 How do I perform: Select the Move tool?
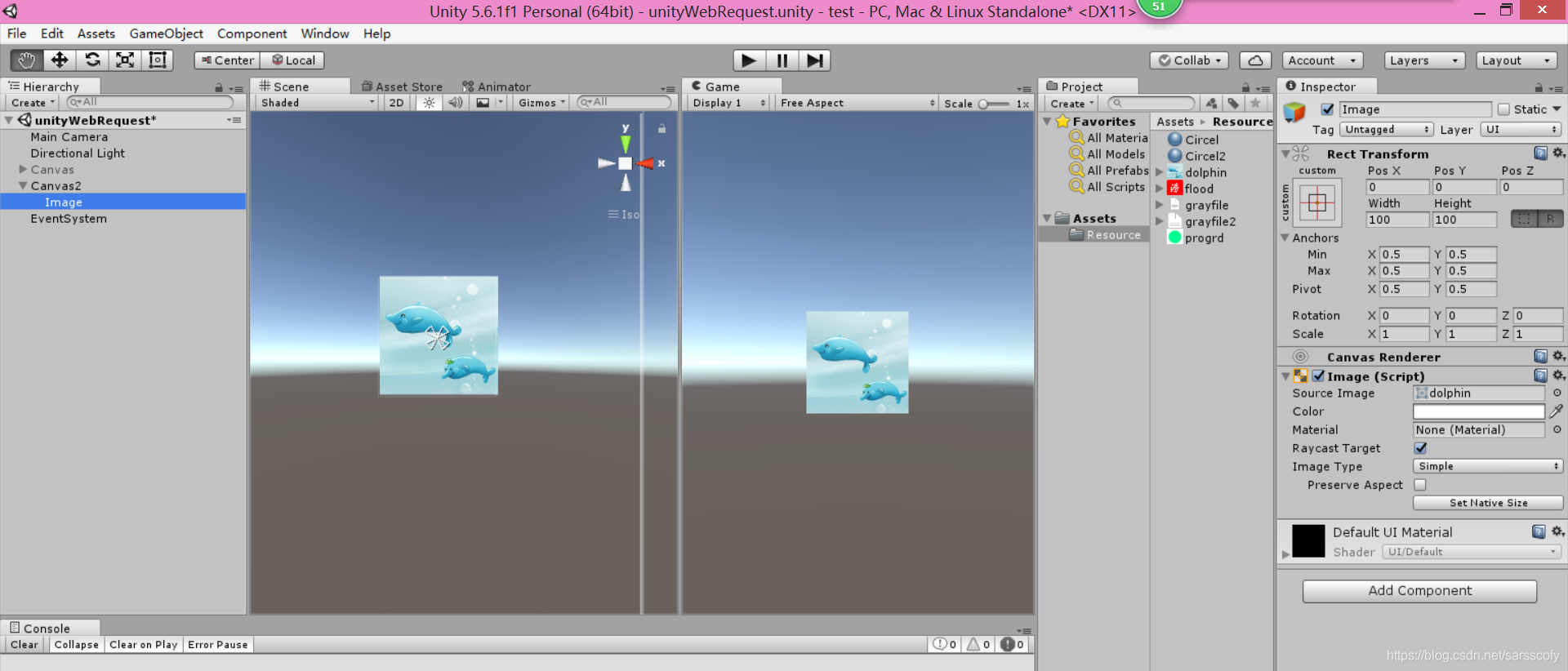[x=60, y=60]
